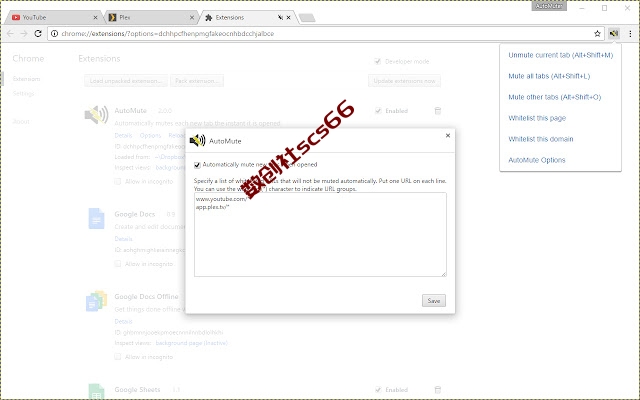Click the Google Docs extension icon
Image resolution: width=640 pixels, height=400 pixels.
tap(96, 218)
